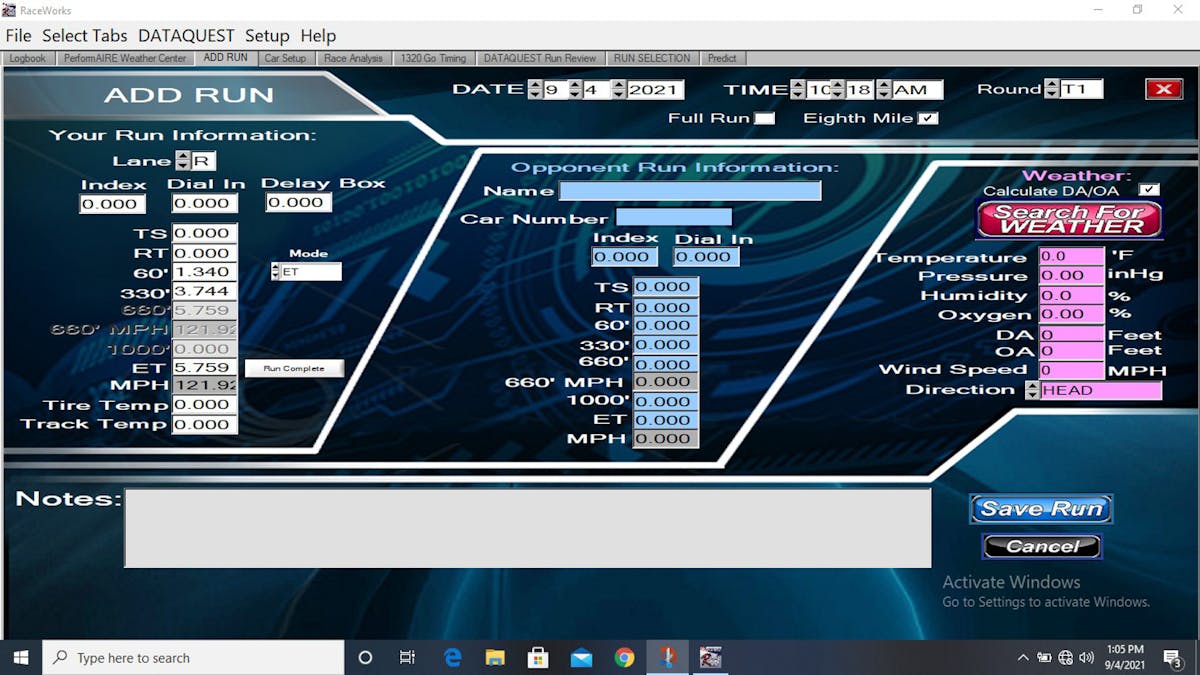Change the wind Direction HEAD selector

(1033, 390)
